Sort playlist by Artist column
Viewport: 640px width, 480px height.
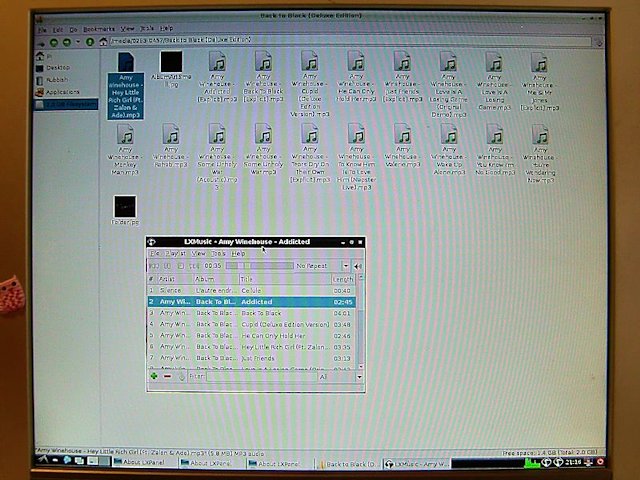(x=175, y=279)
